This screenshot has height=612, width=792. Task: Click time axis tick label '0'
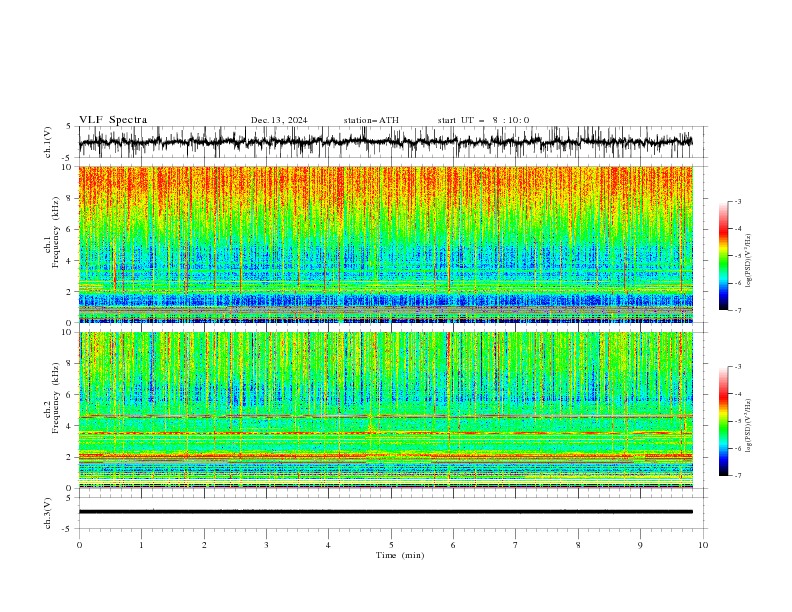[79, 545]
